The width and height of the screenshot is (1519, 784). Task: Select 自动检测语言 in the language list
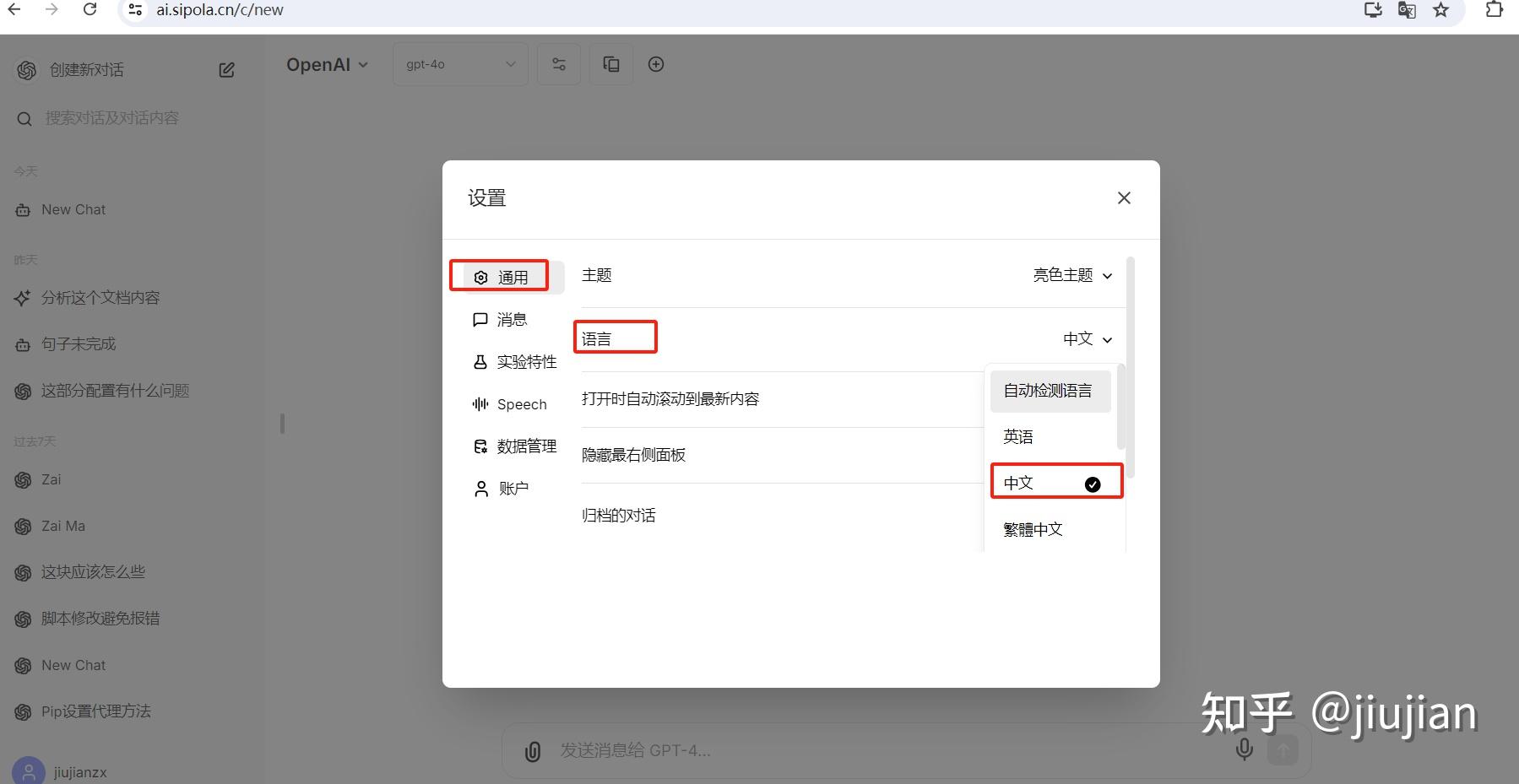1050,390
